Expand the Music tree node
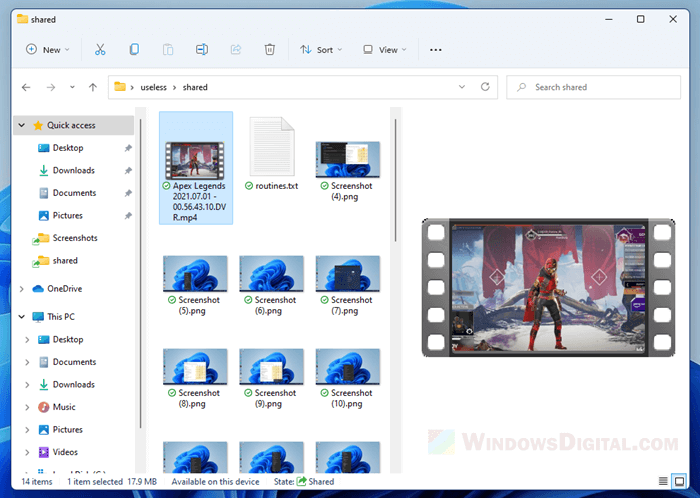Screen dimensions: 700x499 (x=27, y=407)
